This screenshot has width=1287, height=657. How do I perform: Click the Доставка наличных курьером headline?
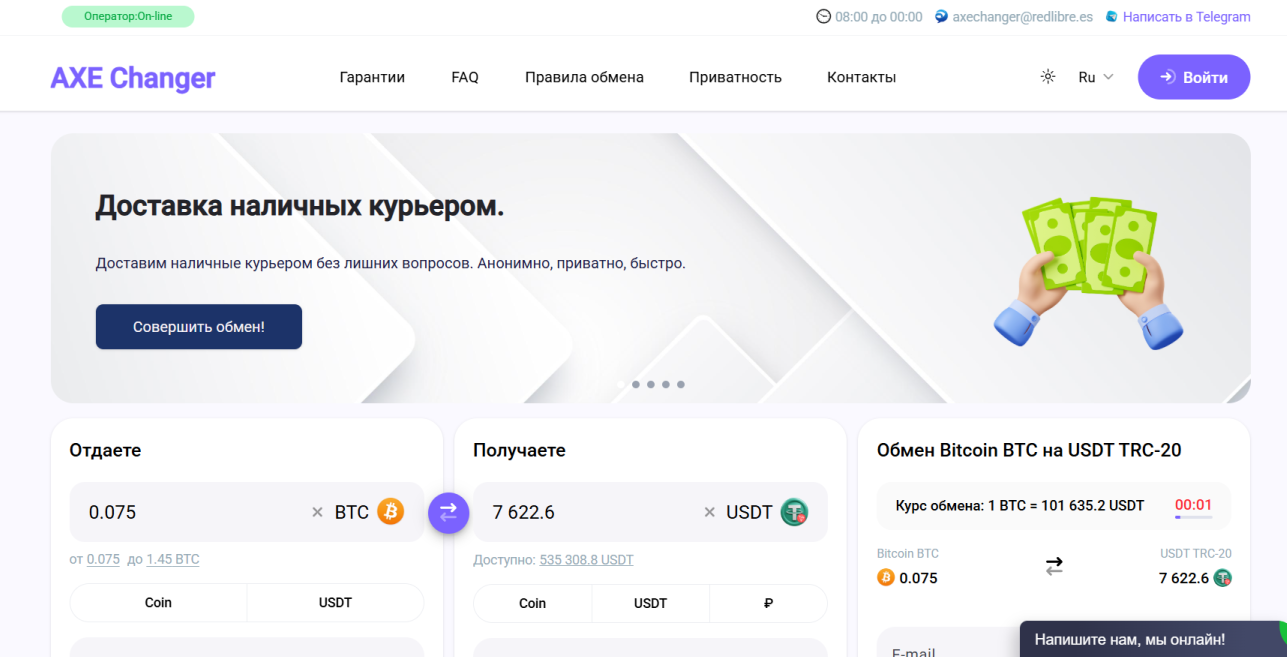(x=300, y=206)
